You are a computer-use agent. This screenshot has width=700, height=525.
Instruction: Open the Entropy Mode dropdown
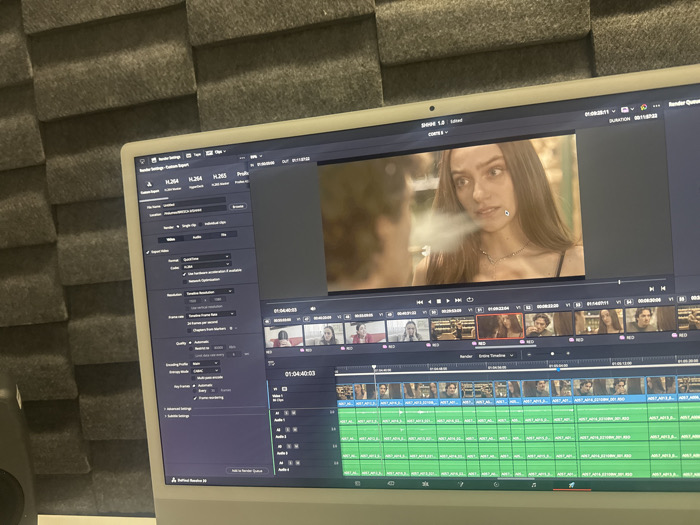pos(206,371)
